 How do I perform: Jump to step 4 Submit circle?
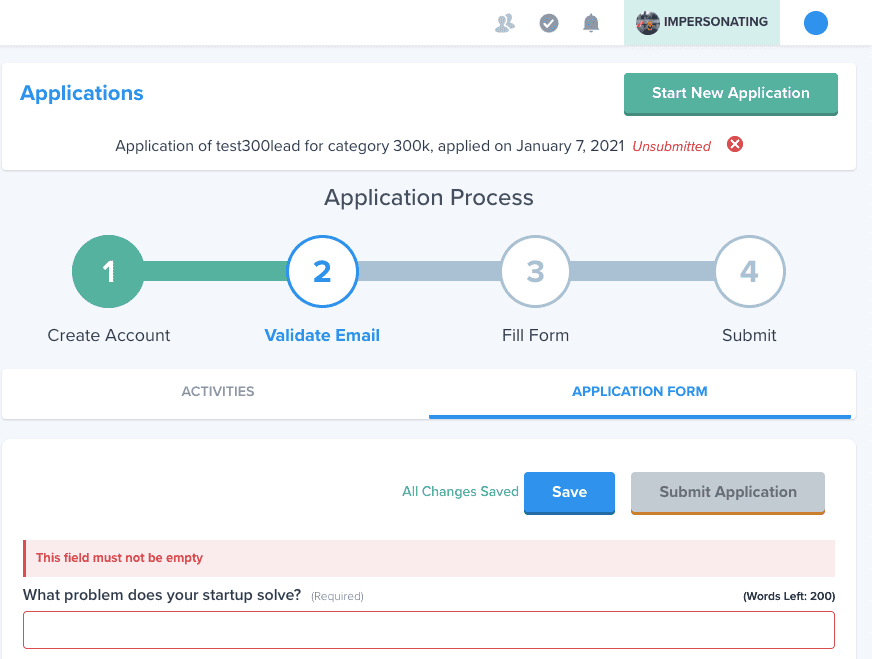(749, 271)
